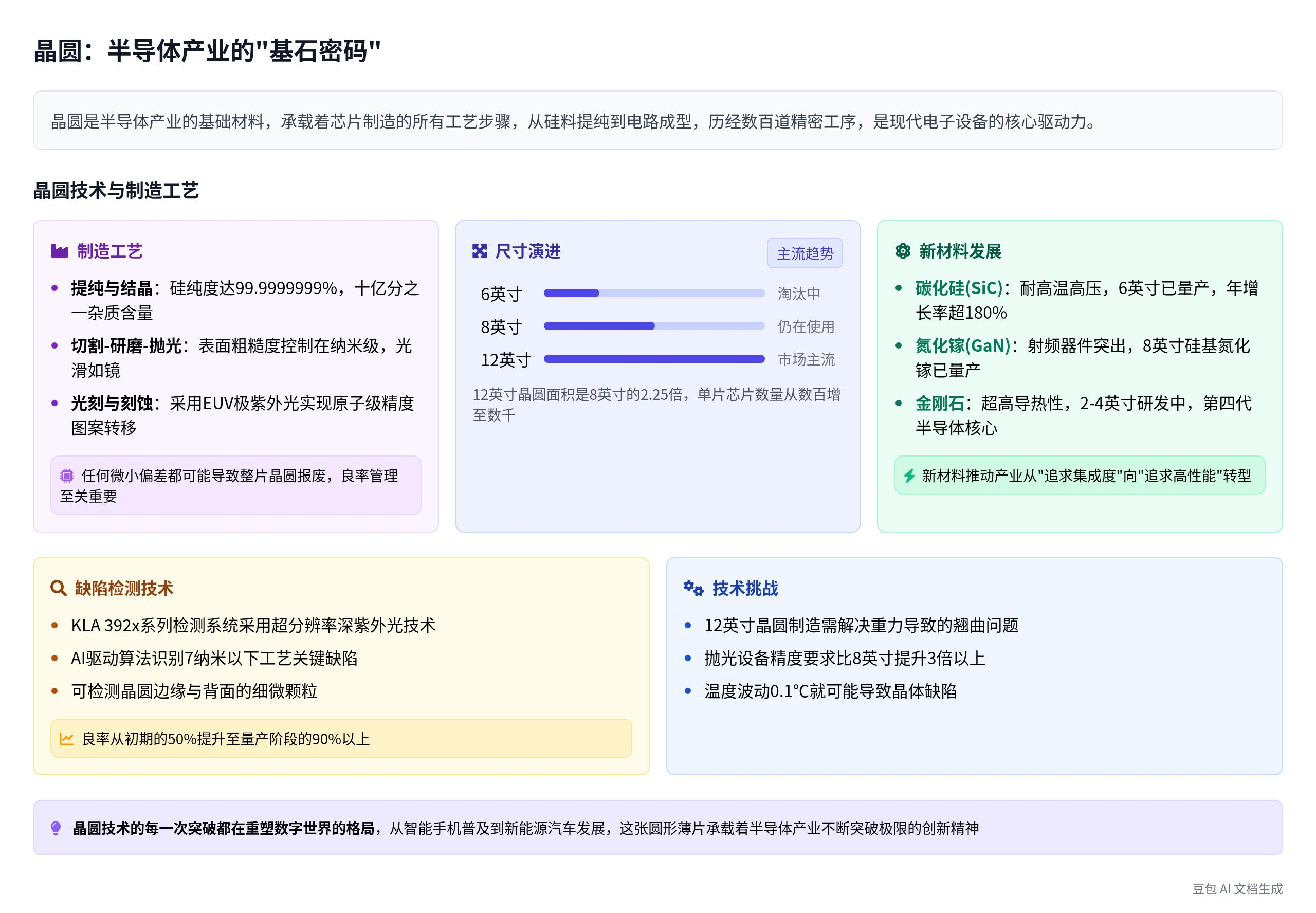The image size is (1316, 913).
Task: Click the 金刚石 green heading text
Action: pyautogui.click(x=939, y=404)
